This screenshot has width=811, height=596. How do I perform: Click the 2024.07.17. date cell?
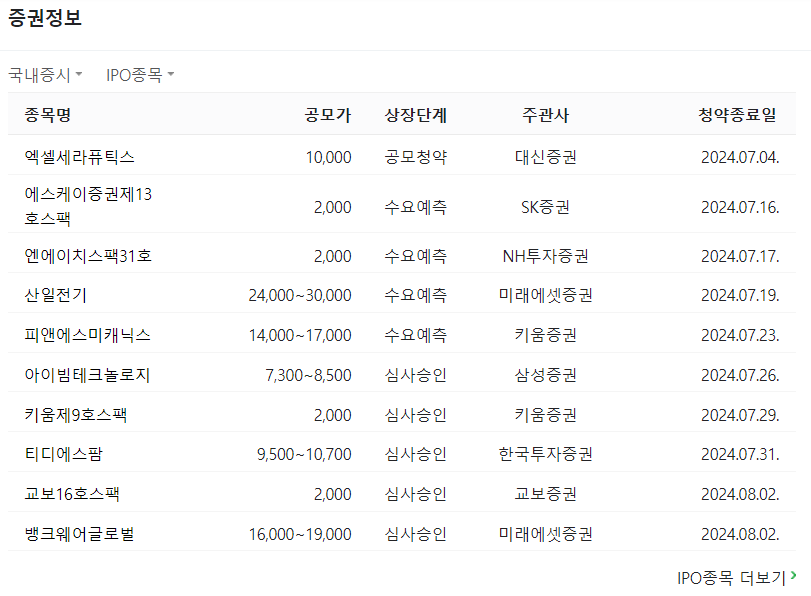[740, 256]
